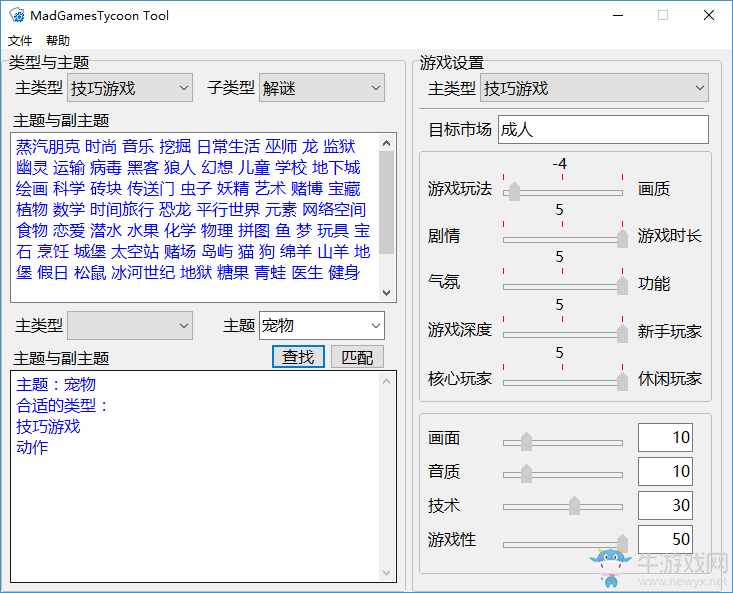Close the MadGamesTycoon Tool window
The height and width of the screenshot is (593, 733).
(x=709, y=15)
